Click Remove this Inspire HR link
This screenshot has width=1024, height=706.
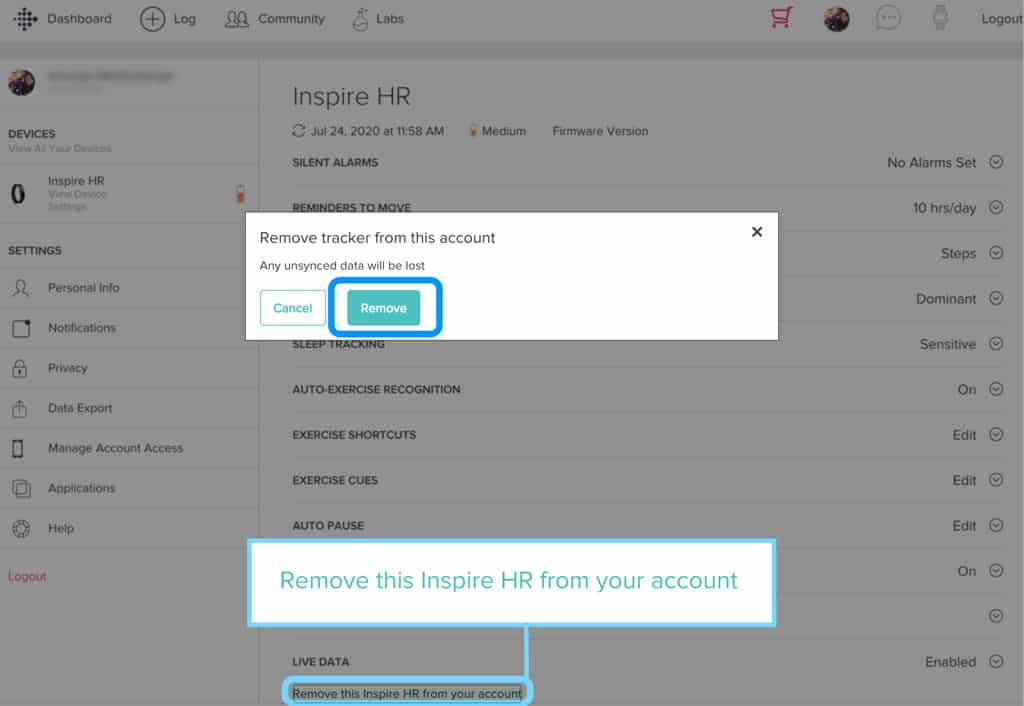[407, 693]
